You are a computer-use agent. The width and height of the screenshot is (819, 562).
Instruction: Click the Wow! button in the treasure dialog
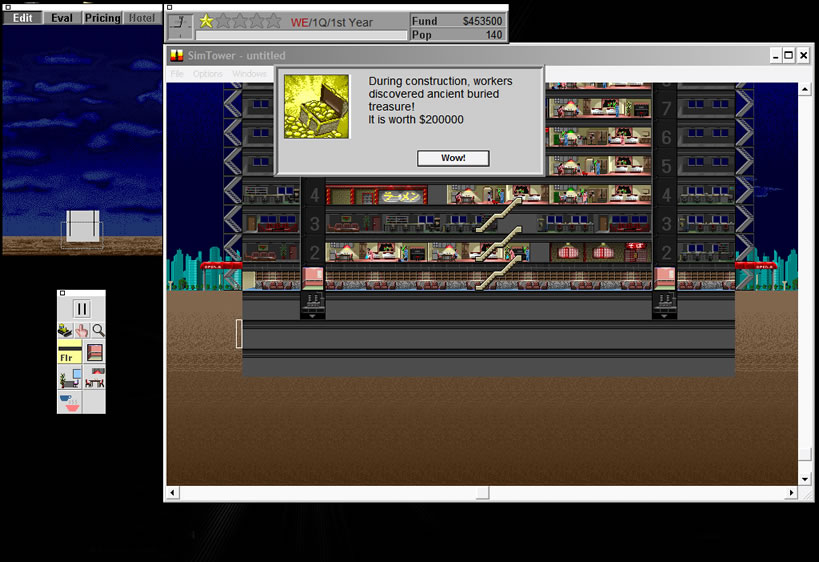coord(453,158)
